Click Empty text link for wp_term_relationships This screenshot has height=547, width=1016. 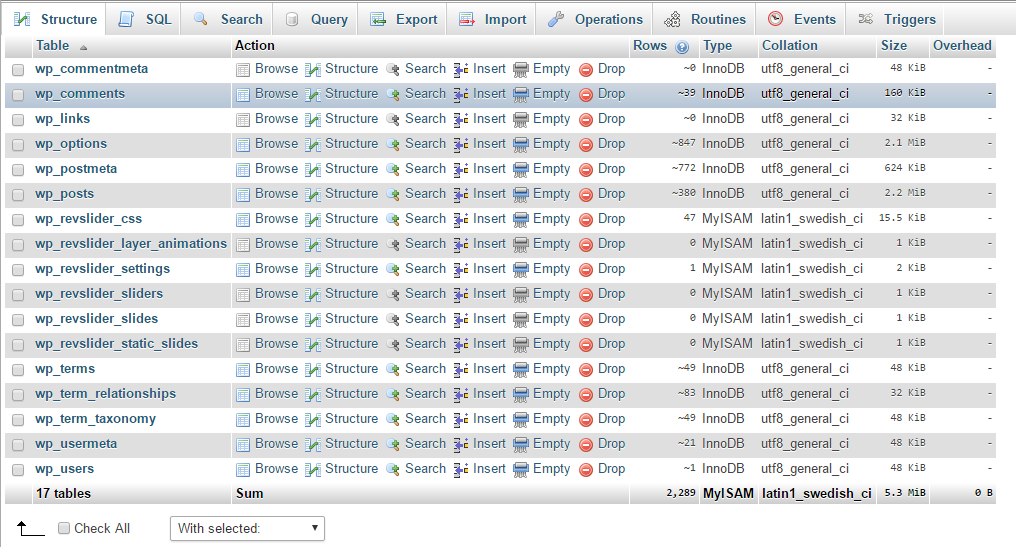point(551,394)
